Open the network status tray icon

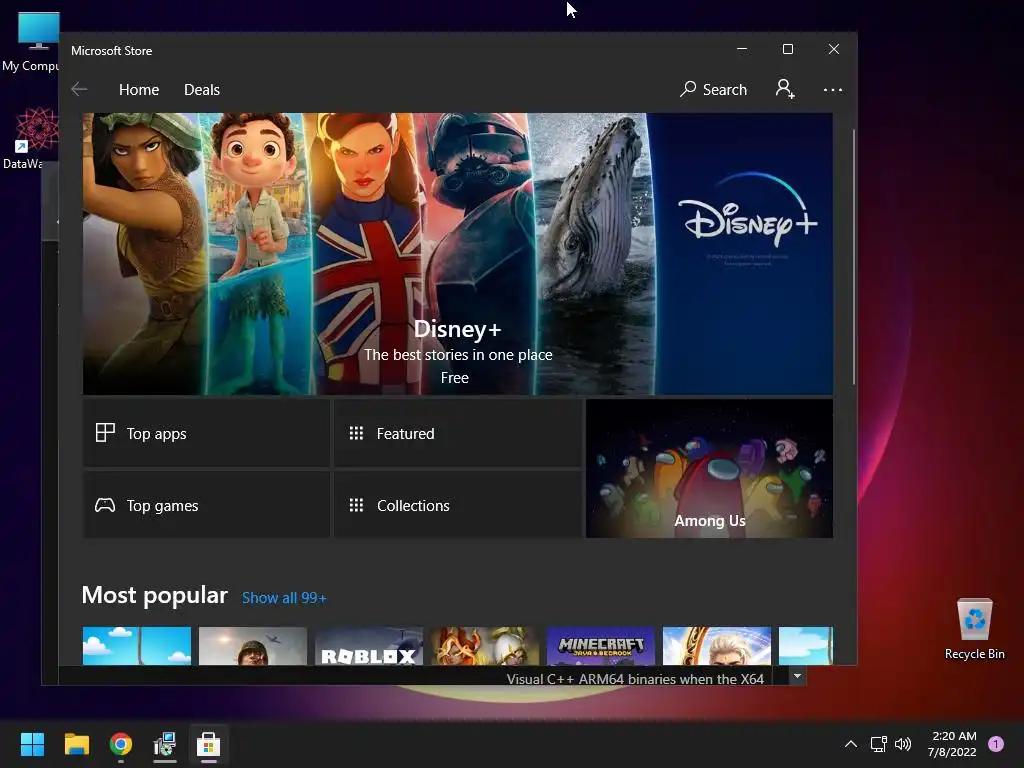tap(878, 744)
